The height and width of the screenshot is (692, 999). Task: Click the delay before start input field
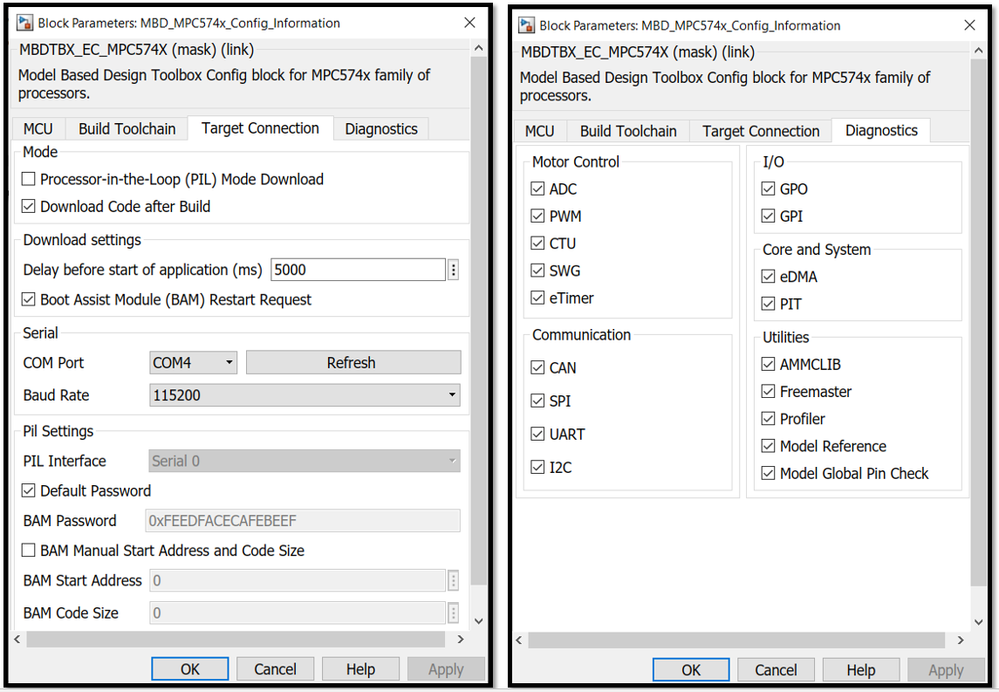point(357,270)
